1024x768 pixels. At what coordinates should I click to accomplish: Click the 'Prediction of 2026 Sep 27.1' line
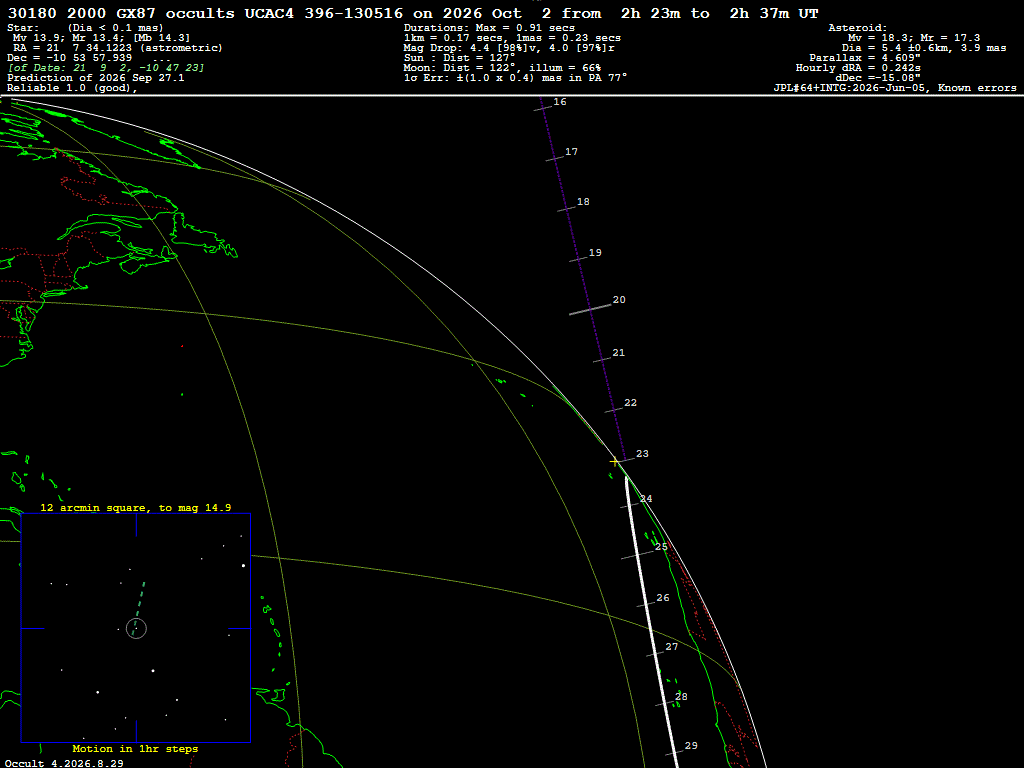(95, 78)
